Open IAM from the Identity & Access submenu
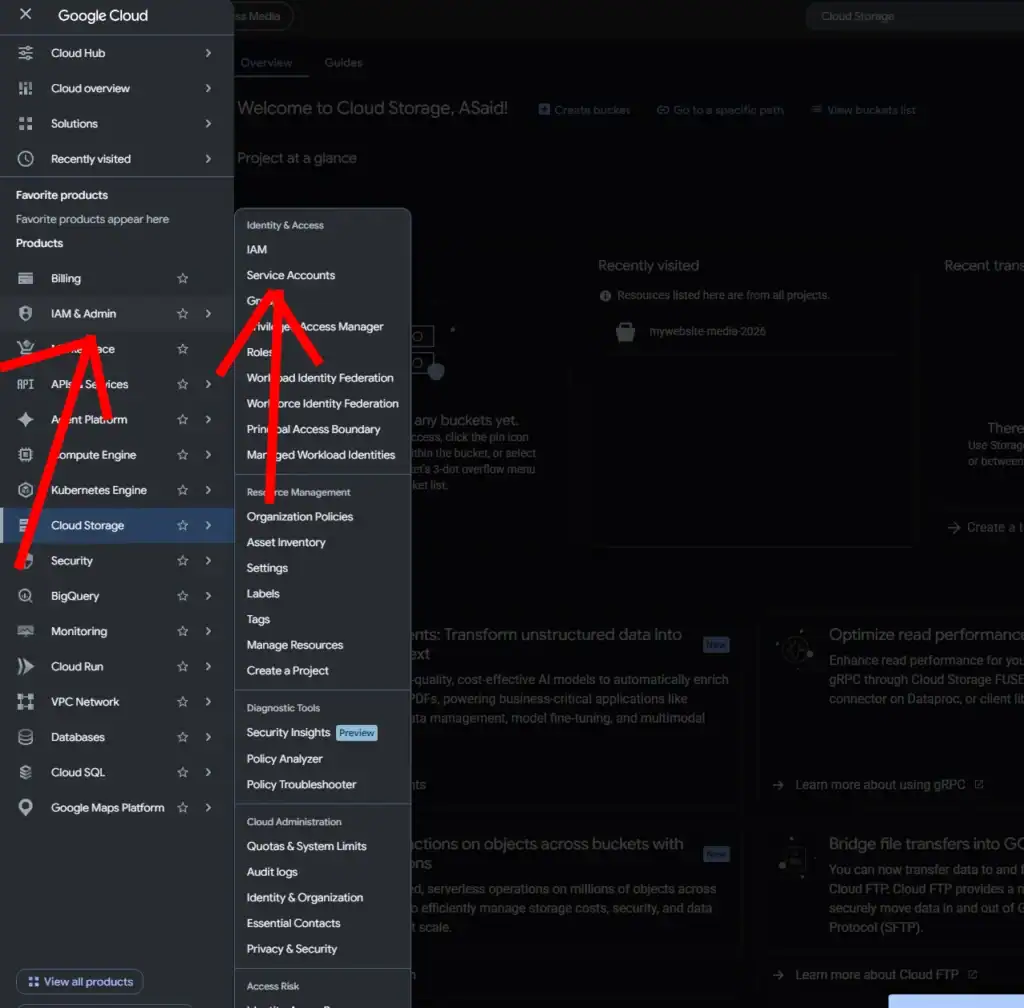 257,249
